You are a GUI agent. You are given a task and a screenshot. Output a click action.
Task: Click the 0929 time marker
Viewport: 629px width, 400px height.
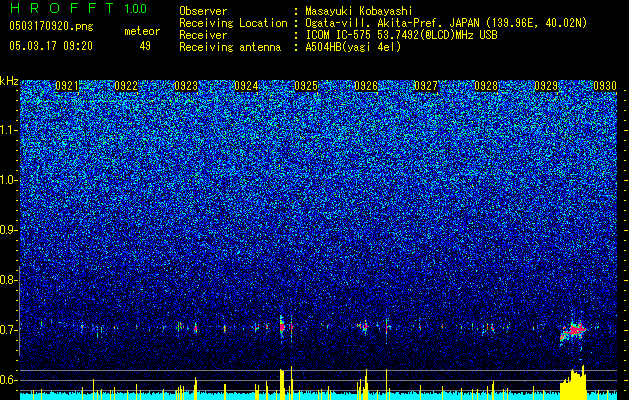pos(546,86)
